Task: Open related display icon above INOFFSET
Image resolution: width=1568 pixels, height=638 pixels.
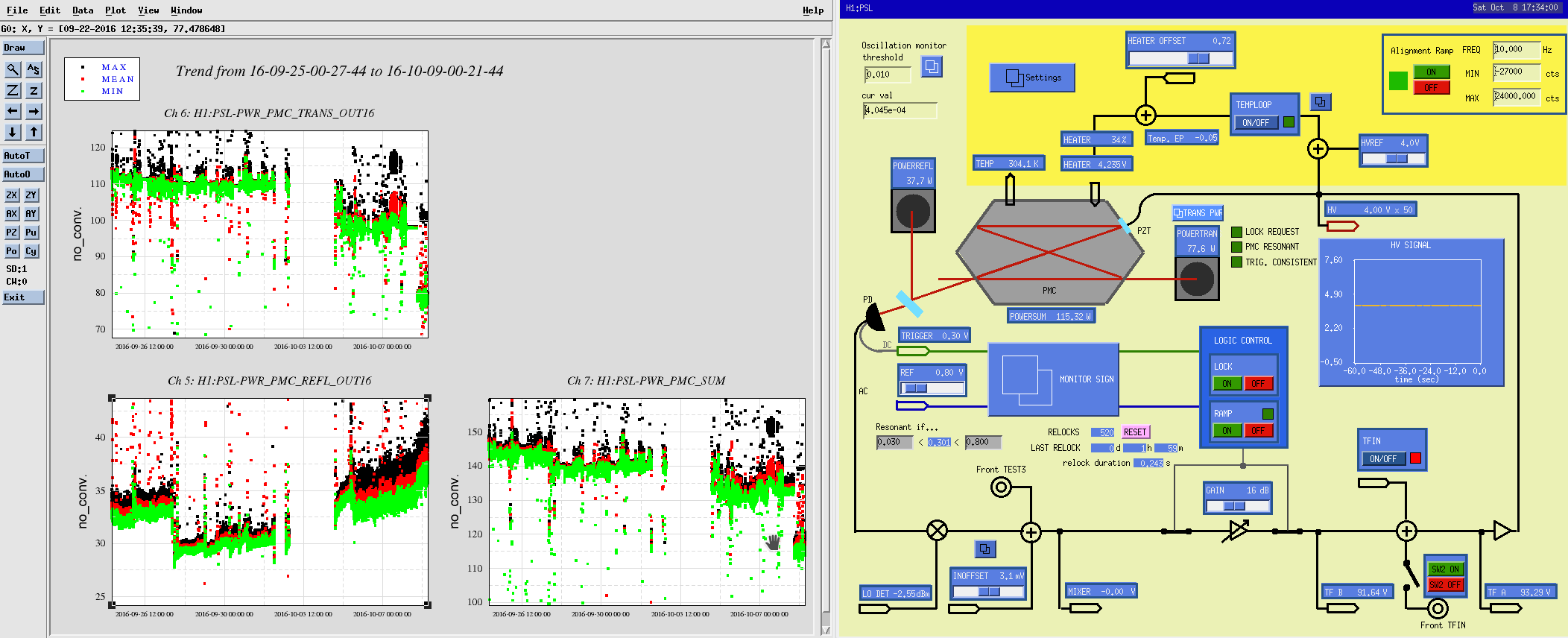Action: pyautogui.click(x=985, y=549)
